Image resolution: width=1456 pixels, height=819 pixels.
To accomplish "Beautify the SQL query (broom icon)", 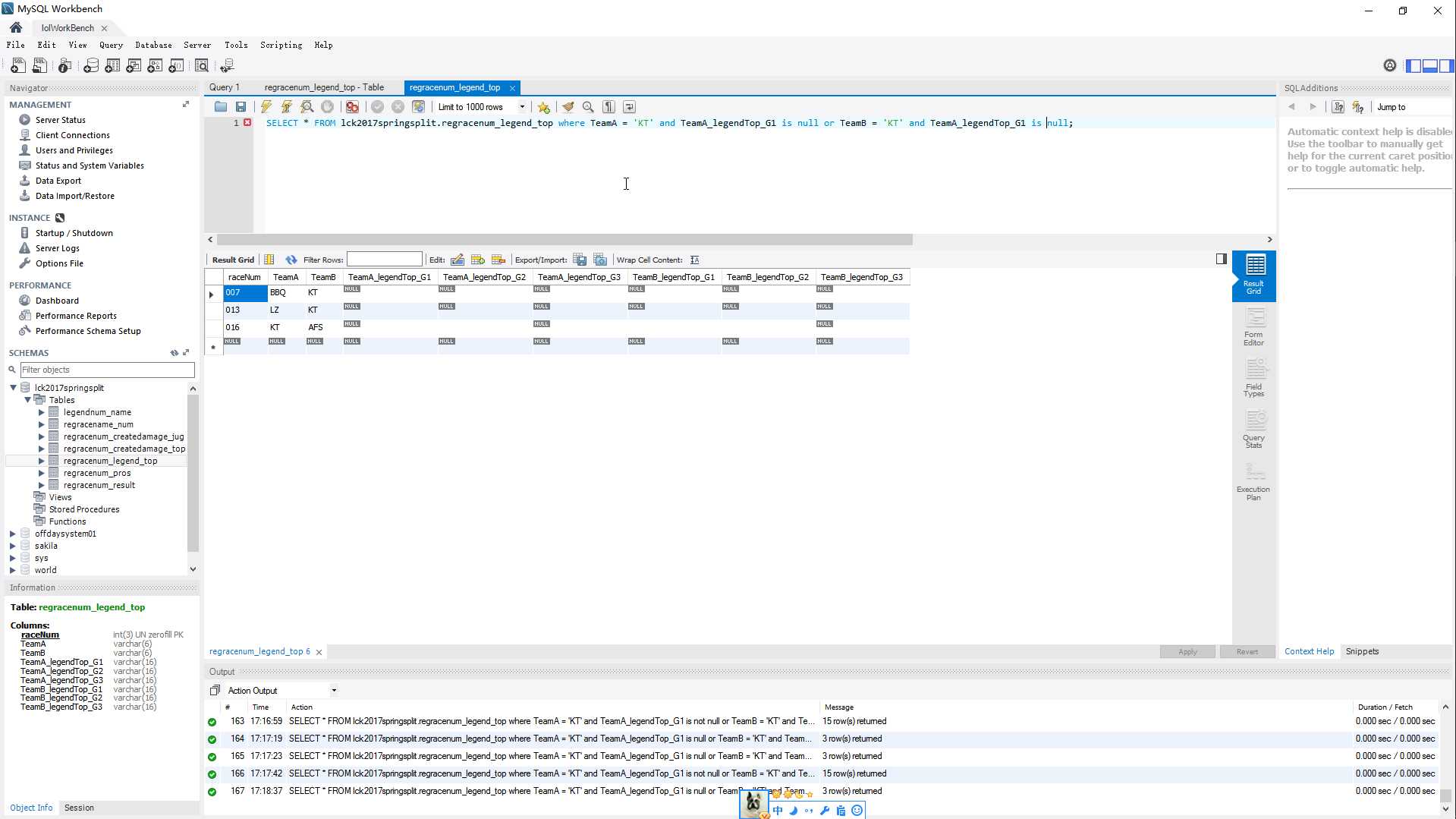I will (568, 107).
